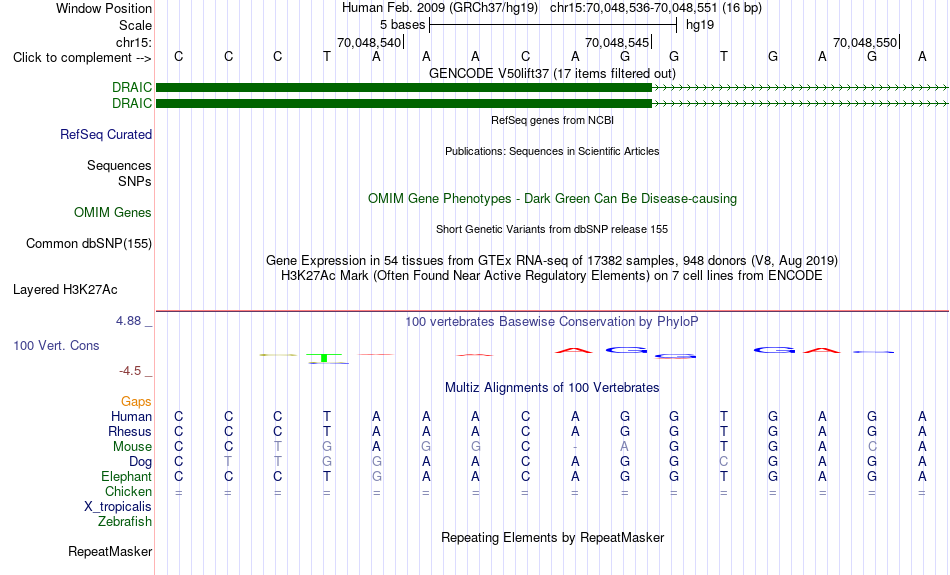
Task: Click the 70,048,545 ruler position marker
Action: click(618, 42)
